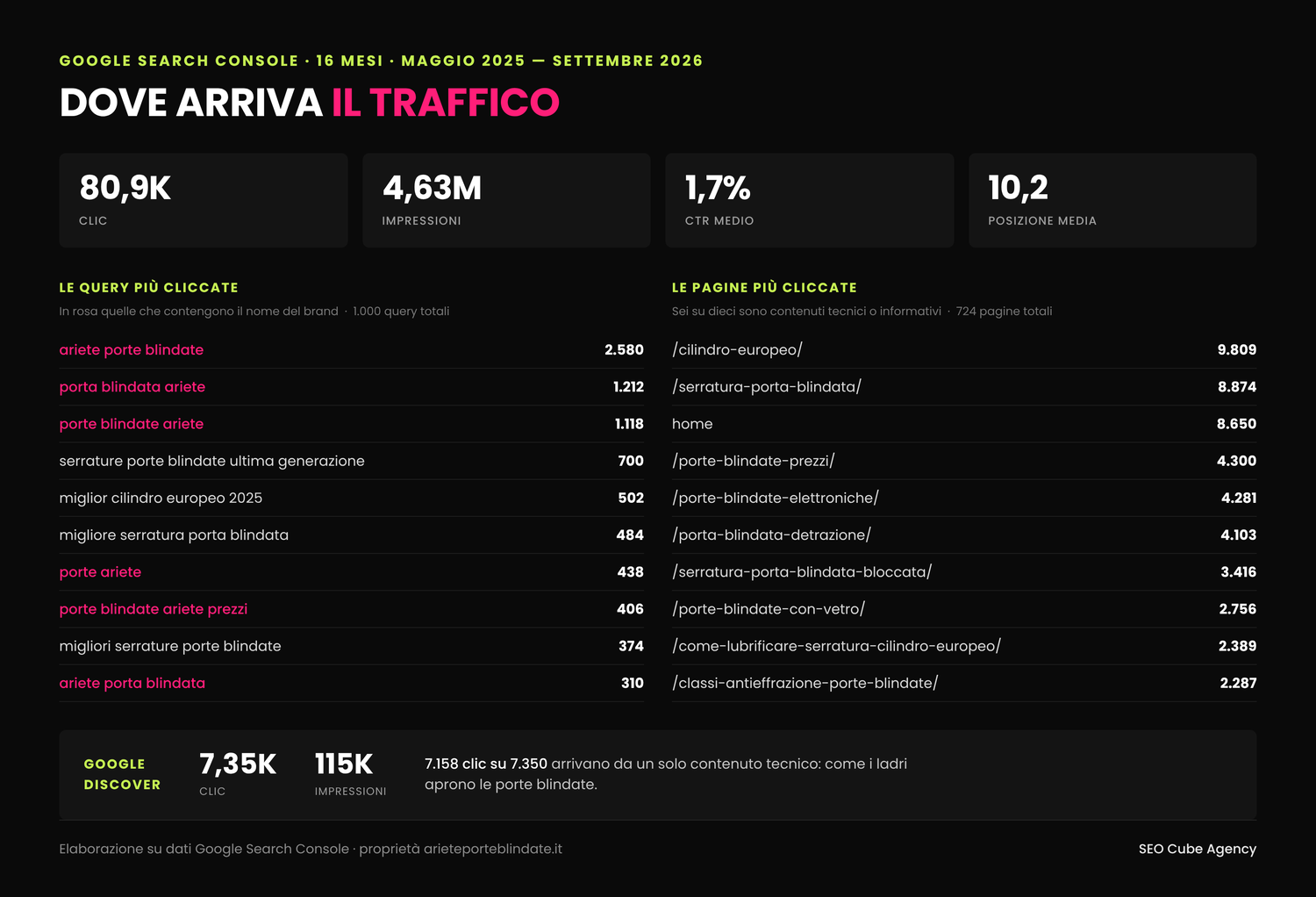Click the "SEO Cube Agency" credit
This screenshot has width=1316, height=897.
coord(1198,849)
